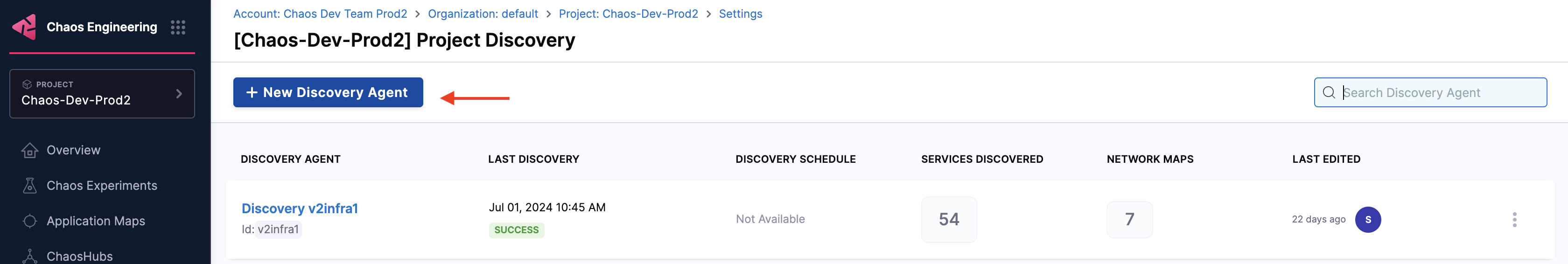Click the search magnifier icon
This screenshot has width=1568, height=264.
point(1329,92)
